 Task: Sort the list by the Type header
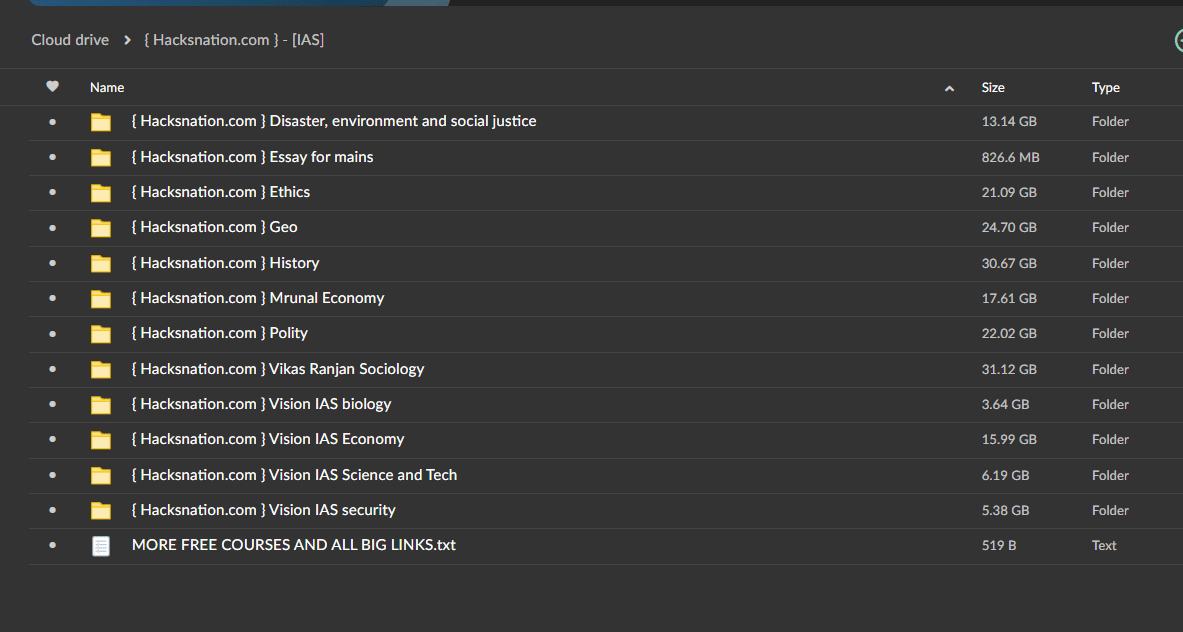pos(1105,87)
